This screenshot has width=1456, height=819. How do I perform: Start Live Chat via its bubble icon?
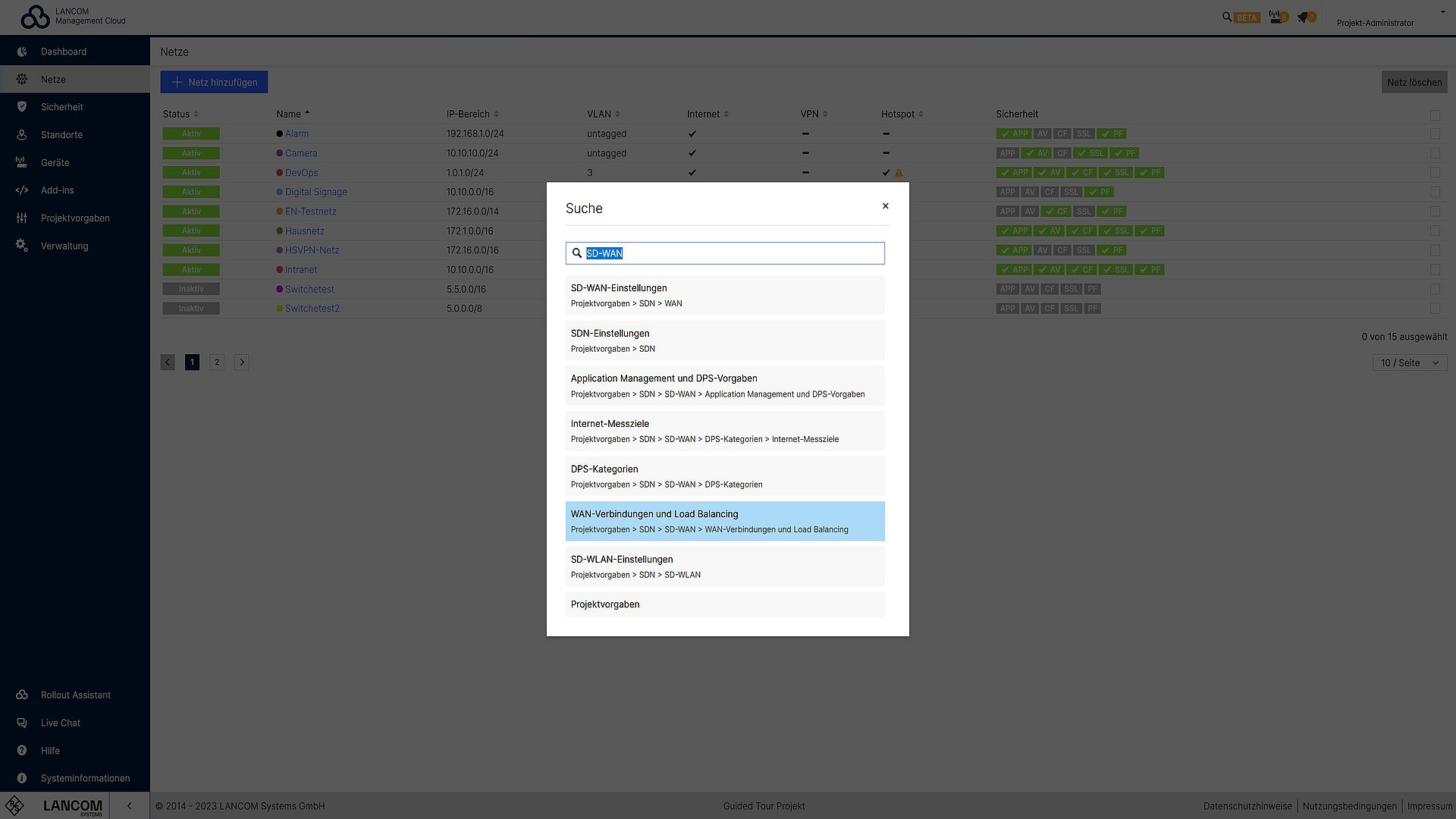(x=22, y=723)
